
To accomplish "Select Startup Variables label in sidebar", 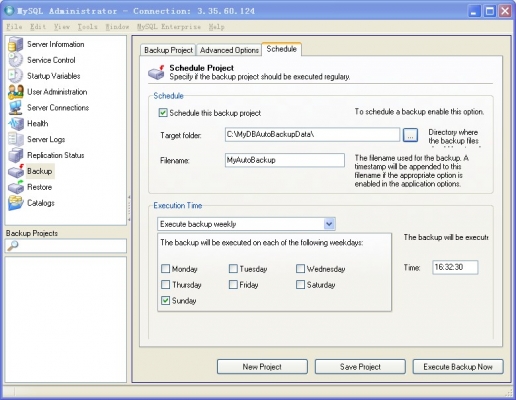I will pos(54,76).
